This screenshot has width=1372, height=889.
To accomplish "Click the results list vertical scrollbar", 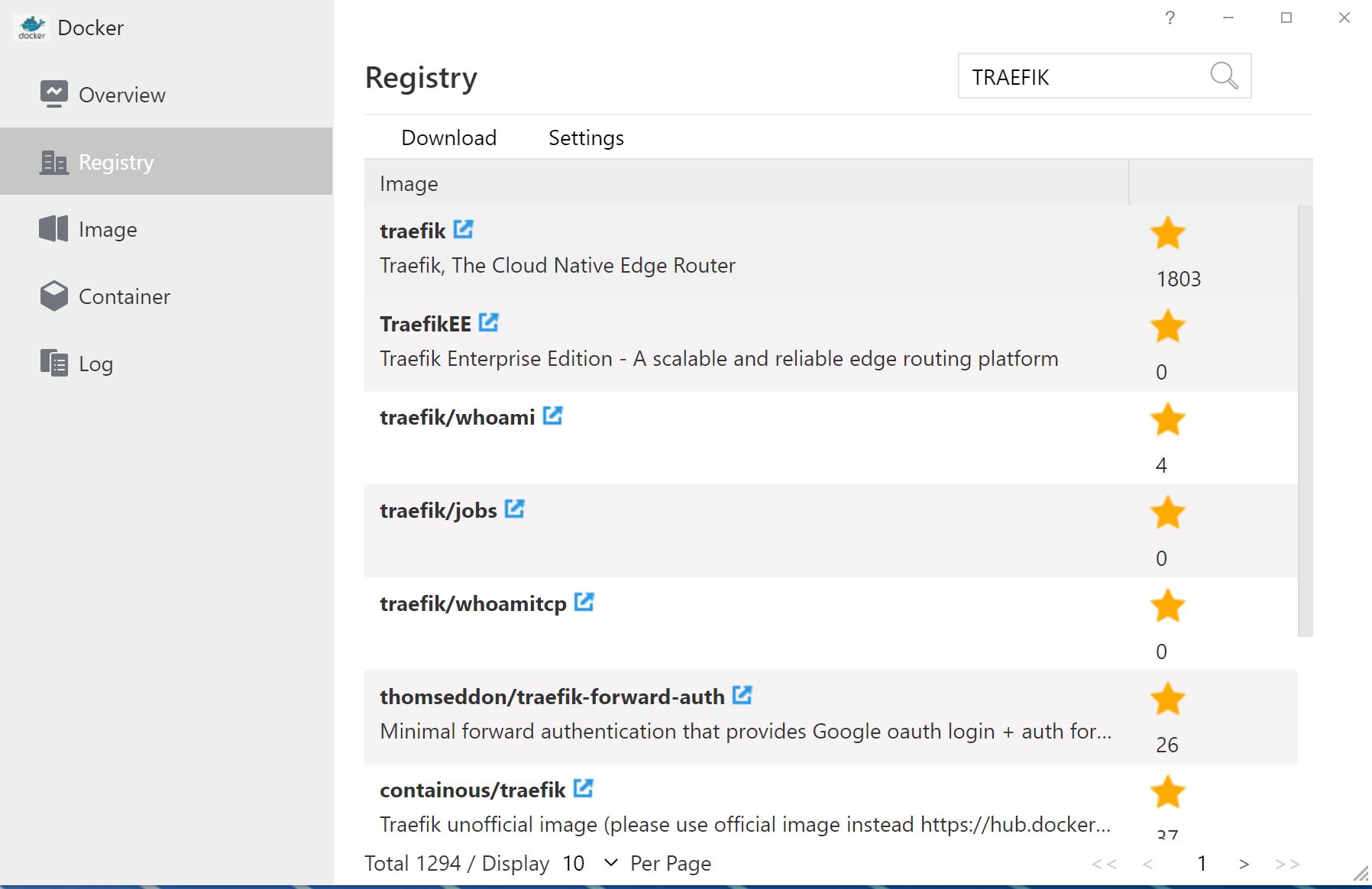I will point(1306,421).
